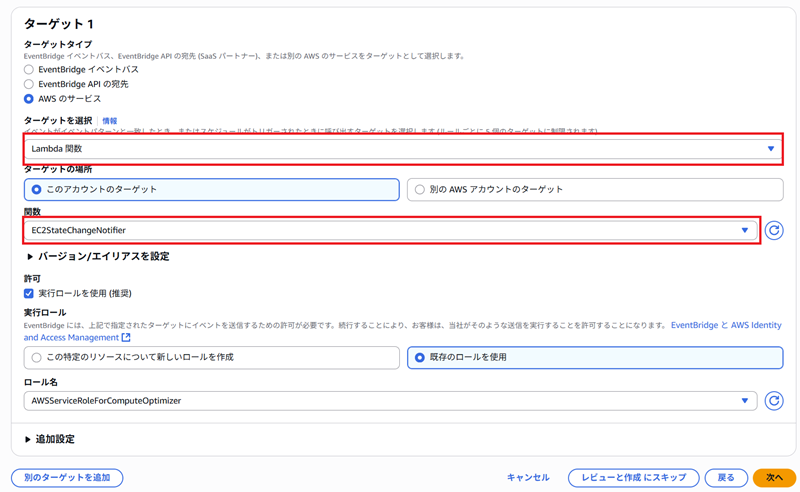Open AWSServiceRoleForComputeOptimizer role dropdown

pyautogui.click(x=390, y=401)
